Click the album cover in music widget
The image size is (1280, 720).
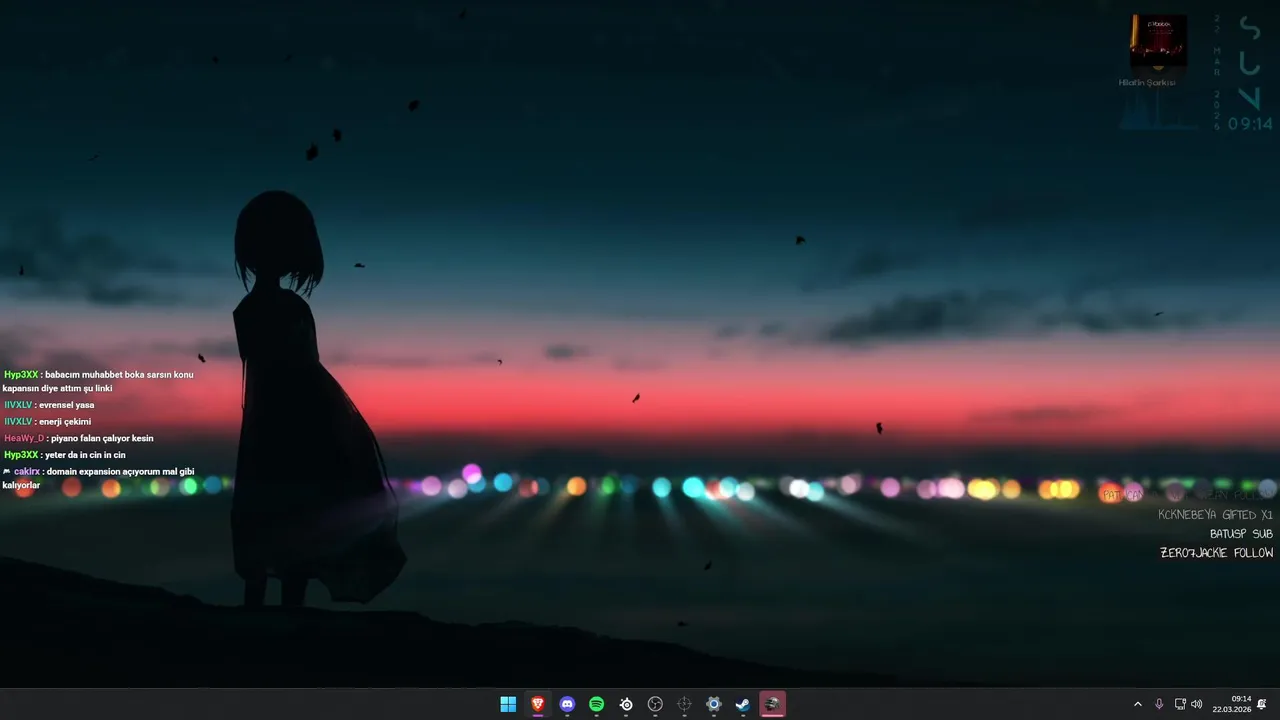pos(1158,41)
